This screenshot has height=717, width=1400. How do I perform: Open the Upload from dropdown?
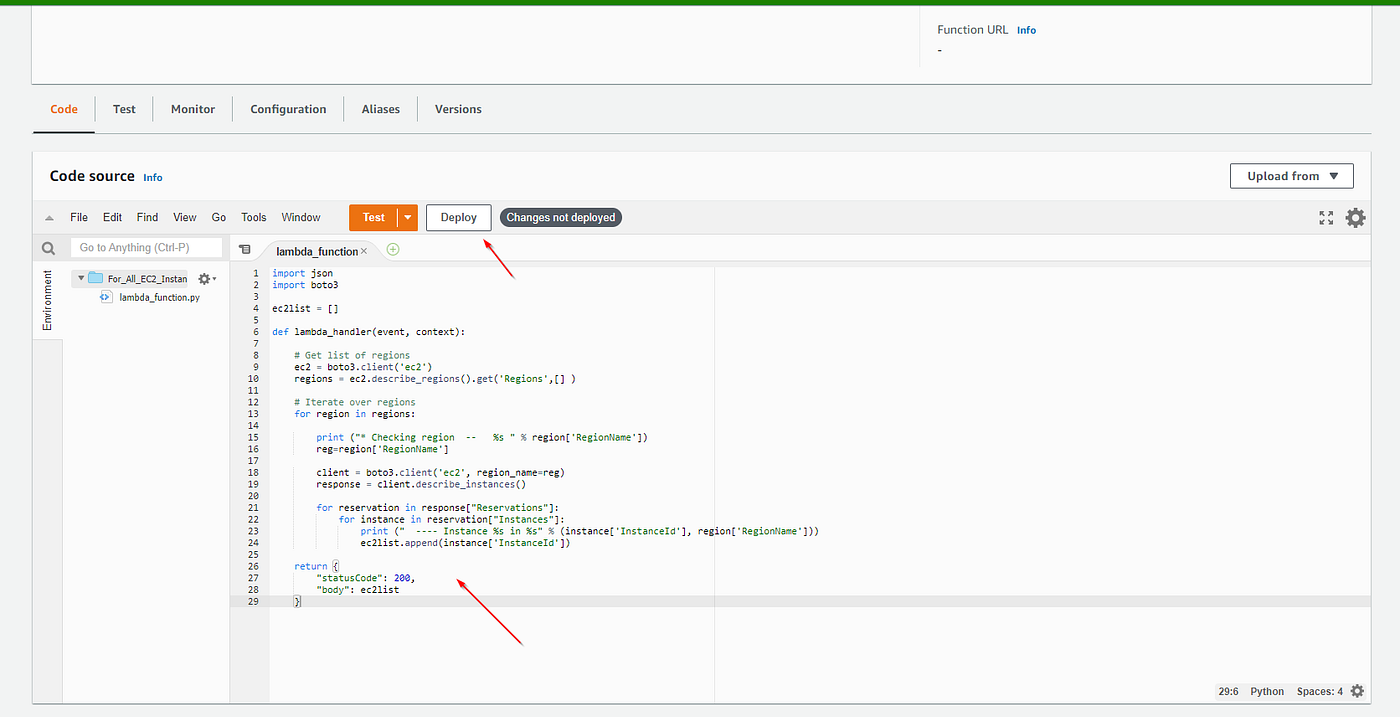click(x=1291, y=175)
